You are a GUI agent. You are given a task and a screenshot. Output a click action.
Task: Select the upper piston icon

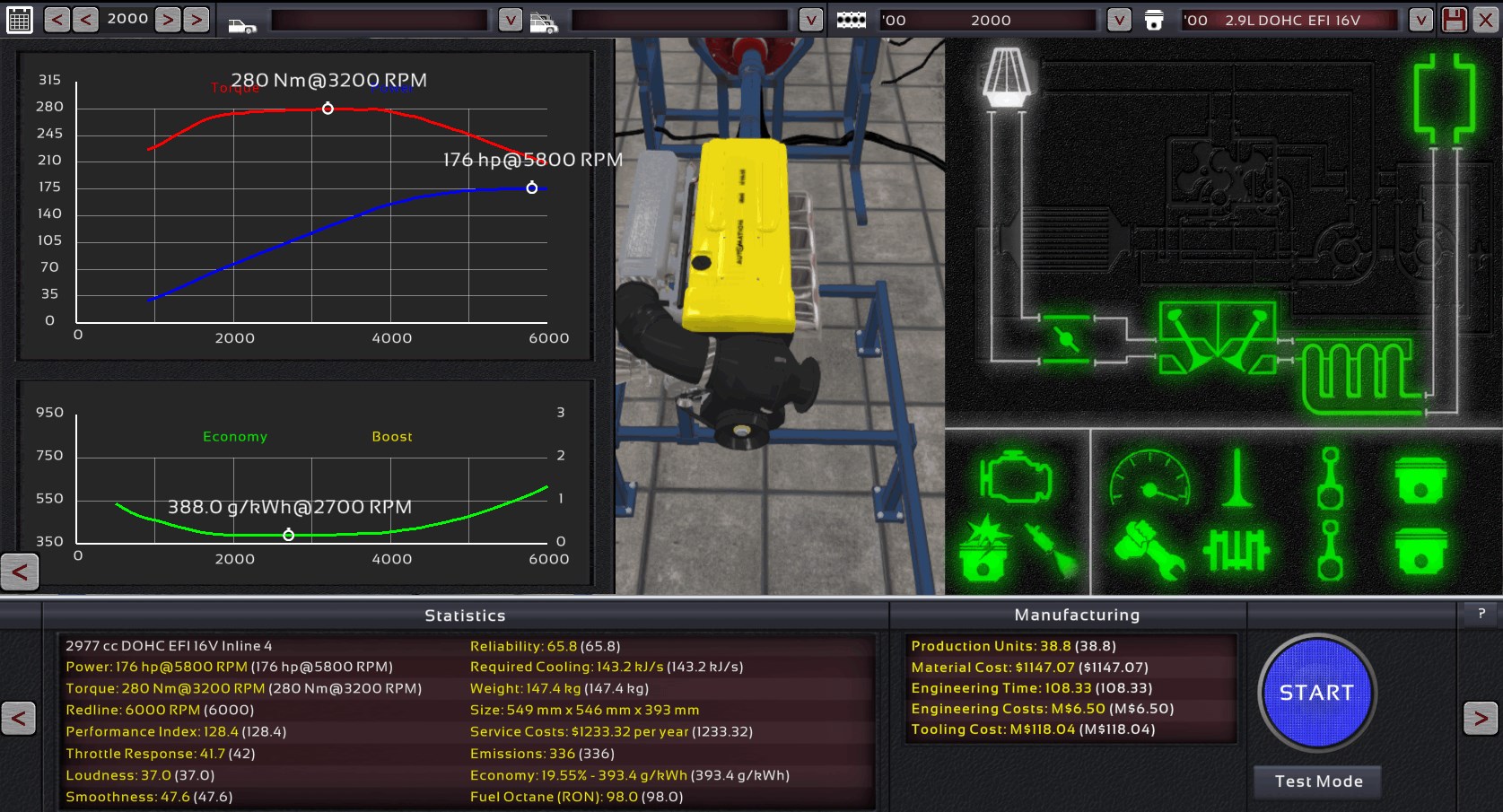point(1420,478)
